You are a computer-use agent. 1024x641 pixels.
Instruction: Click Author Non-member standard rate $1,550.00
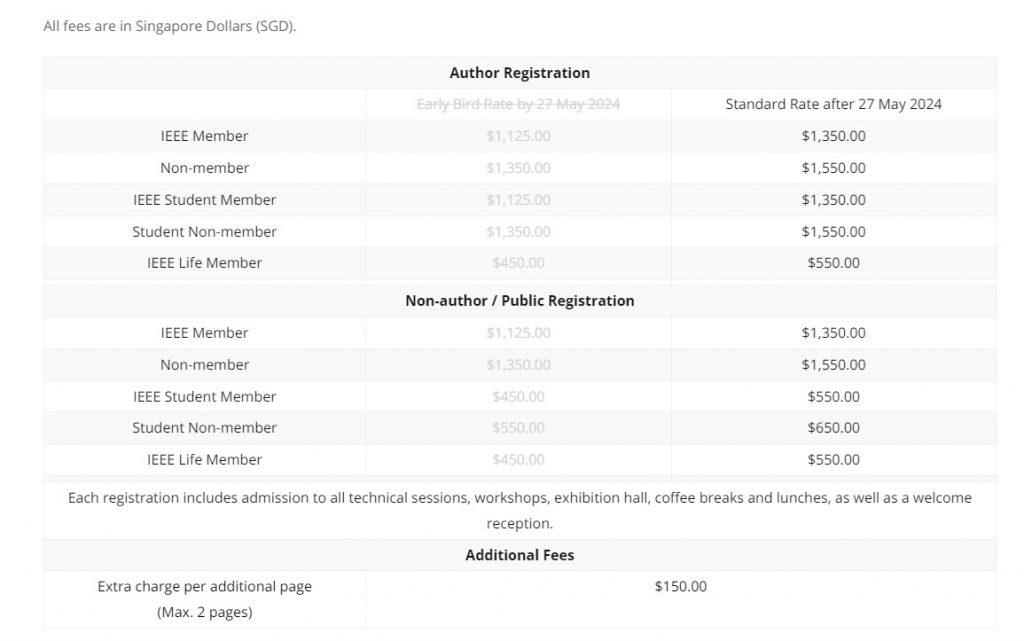click(x=833, y=168)
